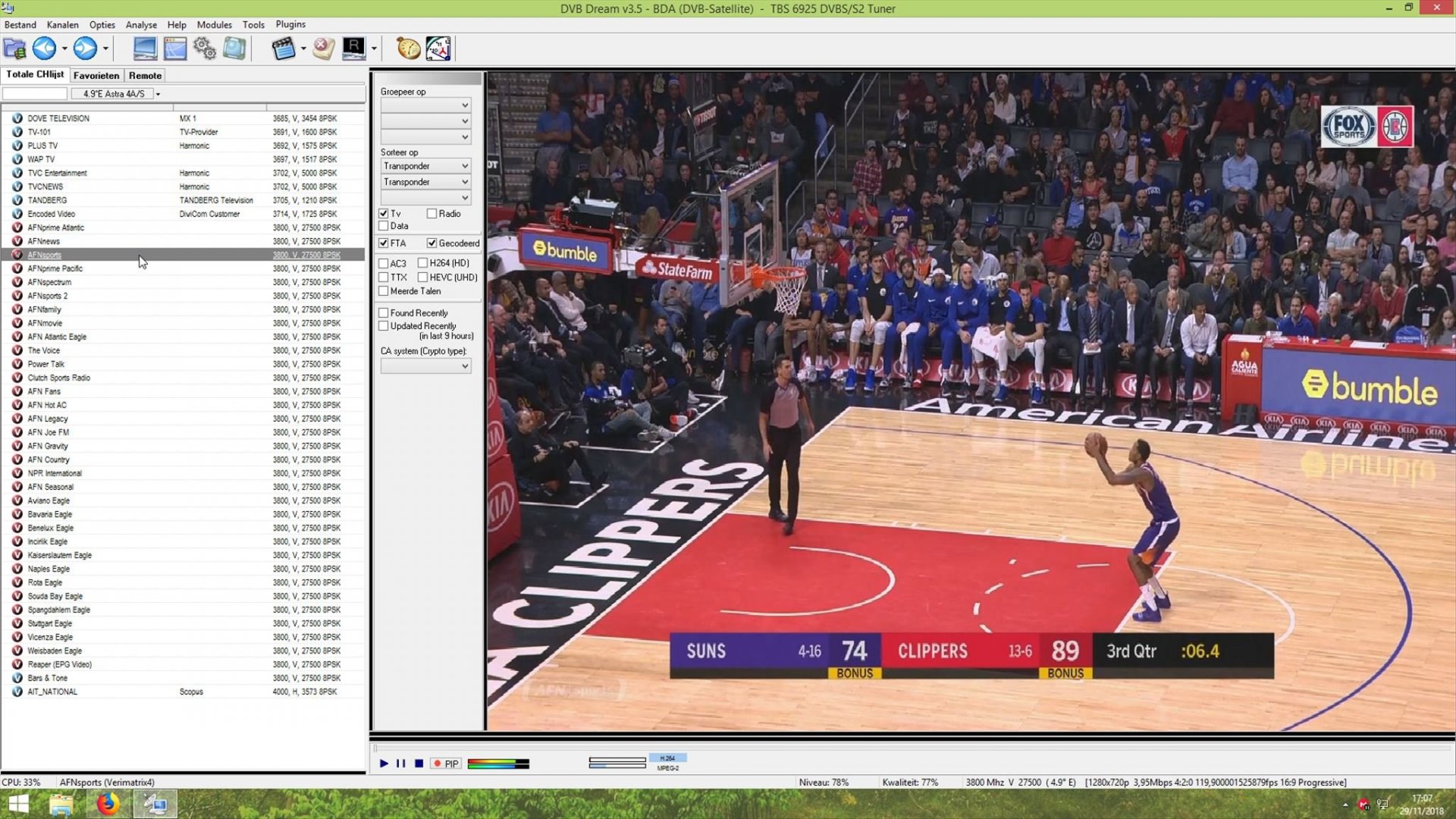Switch to the Favorieten tab

coord(96,75)
